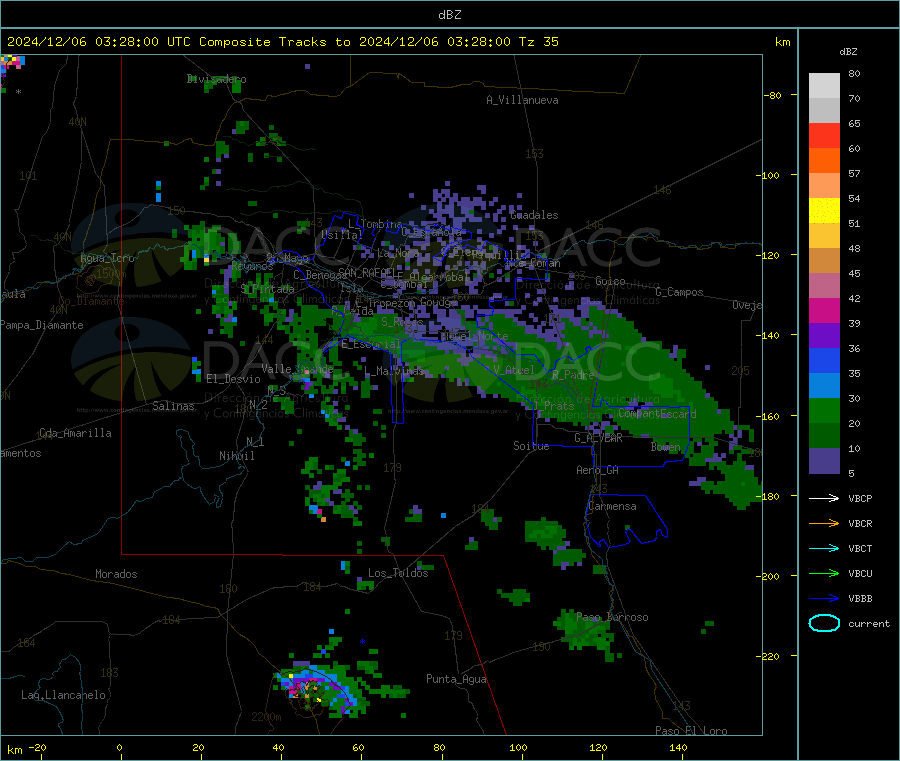900x761 pixels.
Task: Click the El_Desvio place label
Action: 233,379
